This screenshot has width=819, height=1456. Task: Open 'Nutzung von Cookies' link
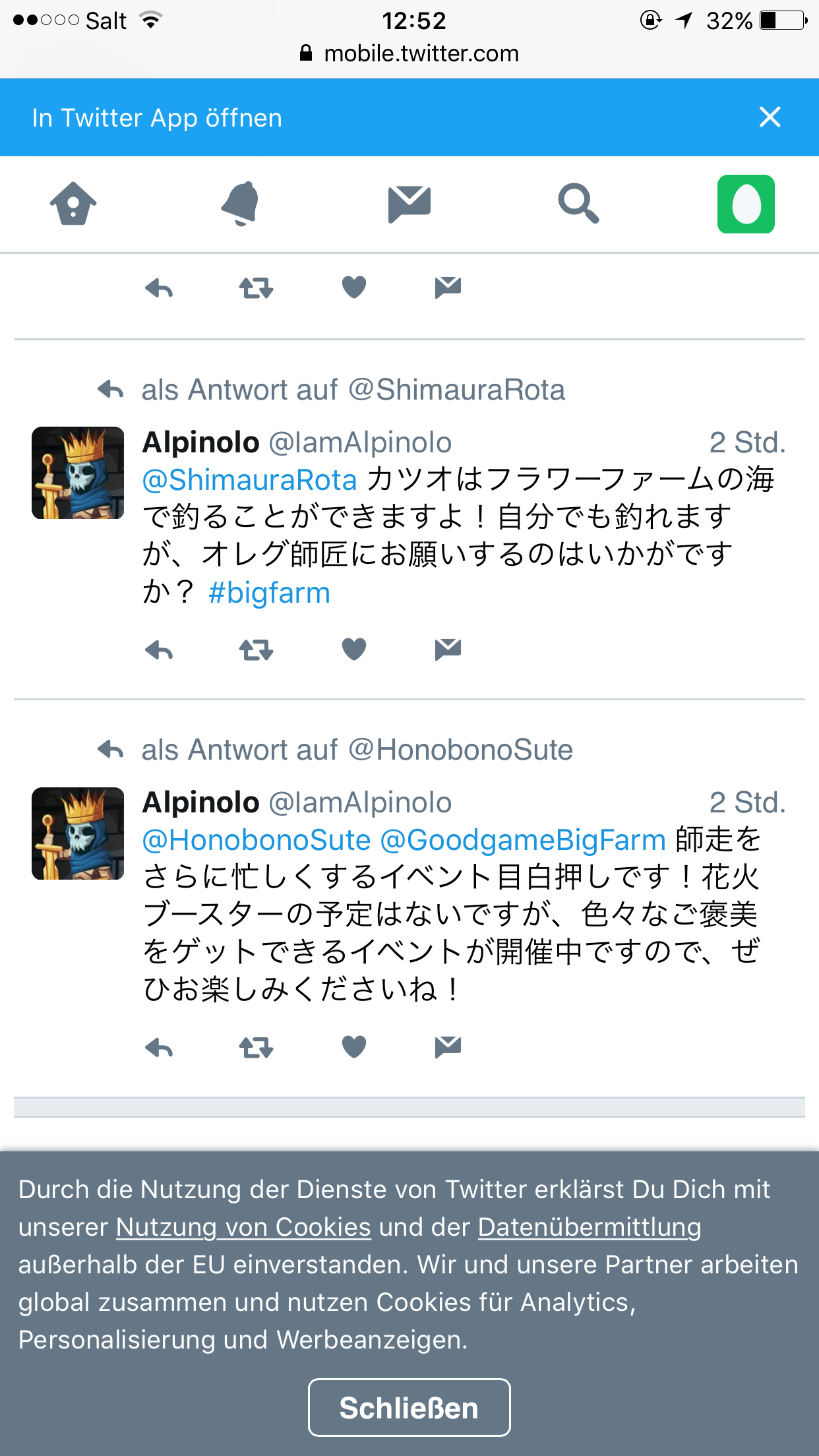pos(244,1227)
